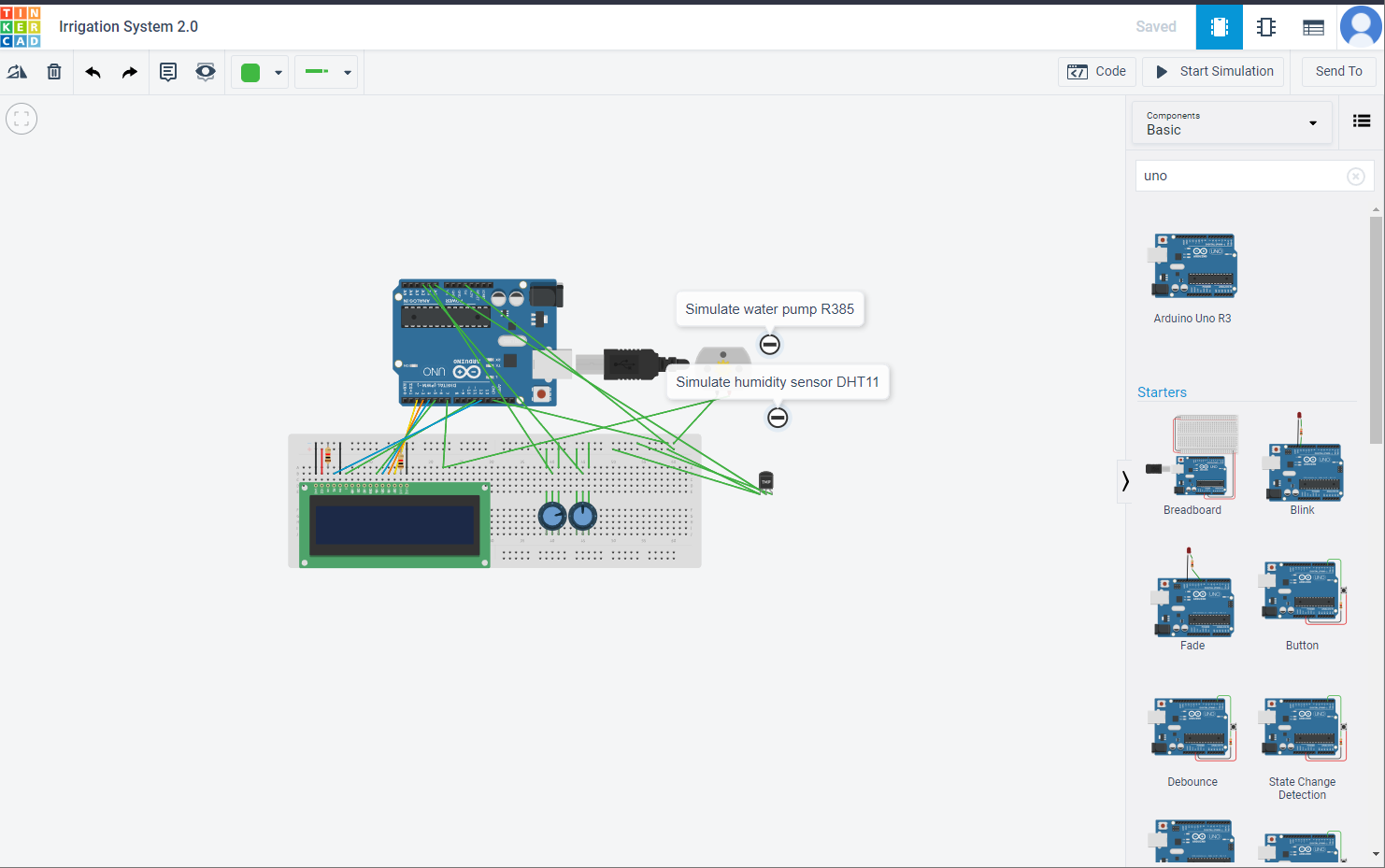
Task: Switch to schematic view
Action: (1266, 27)
